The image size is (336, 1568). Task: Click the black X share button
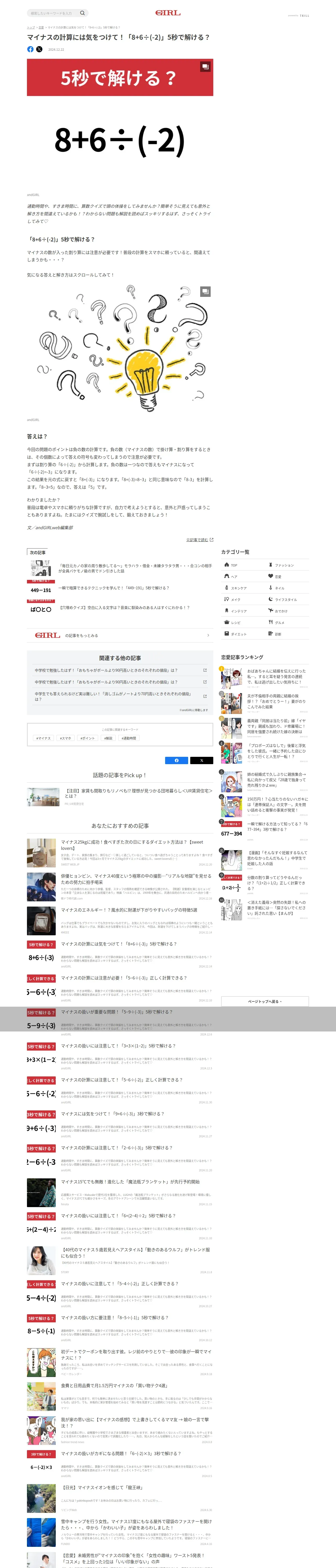(x=202, y=760)
